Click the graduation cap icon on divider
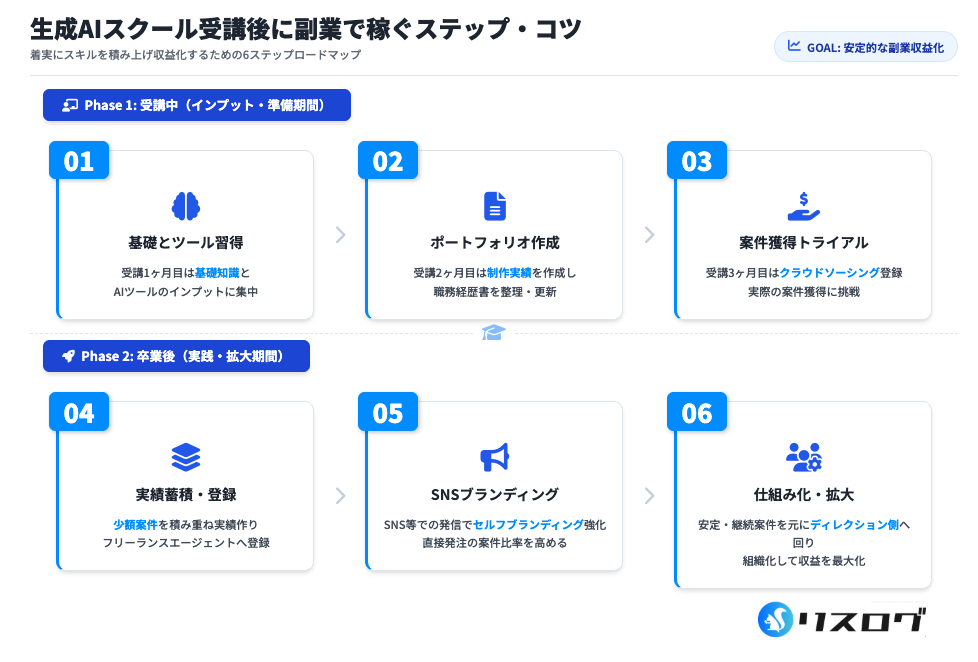Viewport: 978px width, 662px height. click(x=493, y=332)
